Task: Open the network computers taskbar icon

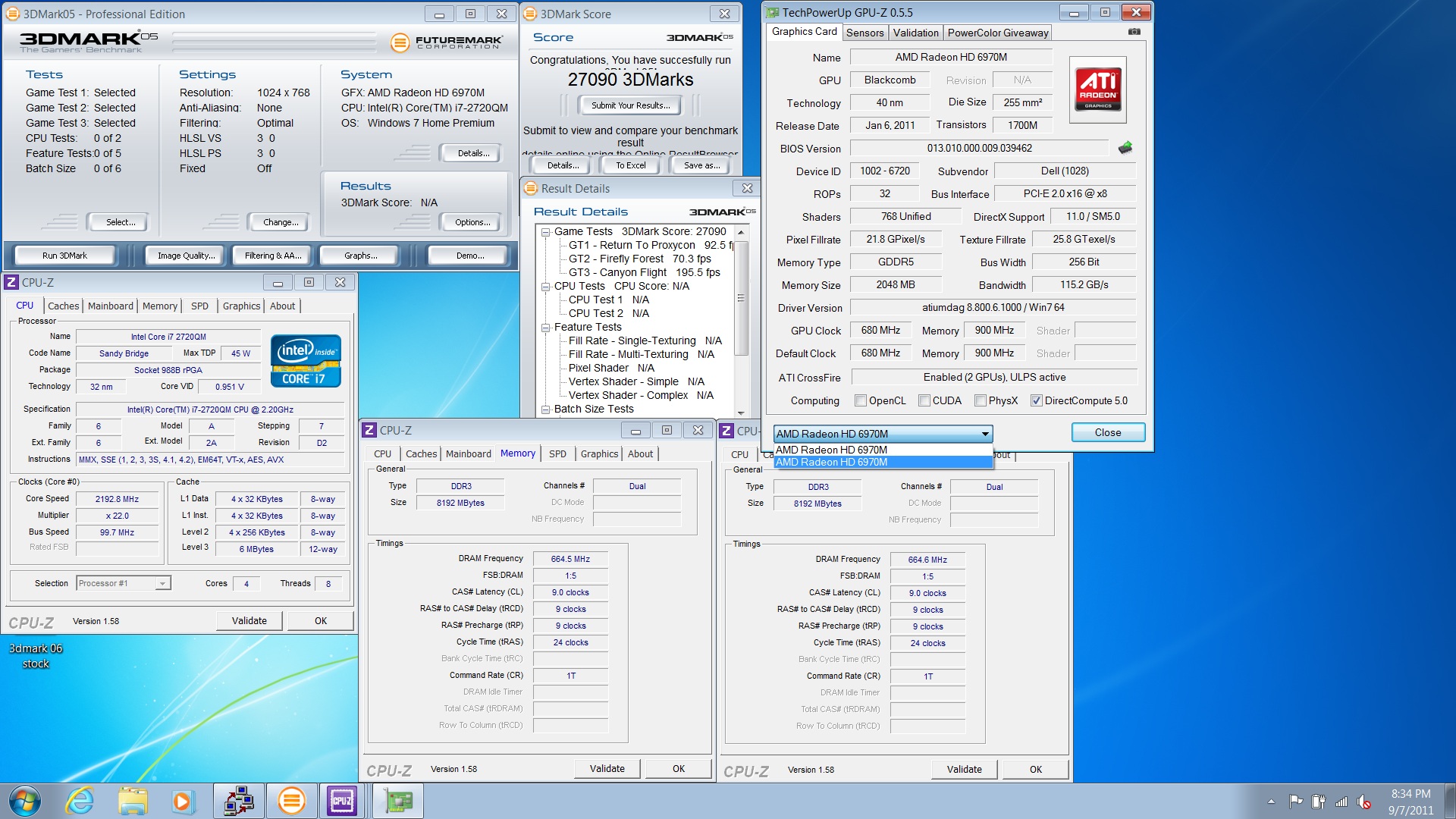Action: click(x=239, y=801)
